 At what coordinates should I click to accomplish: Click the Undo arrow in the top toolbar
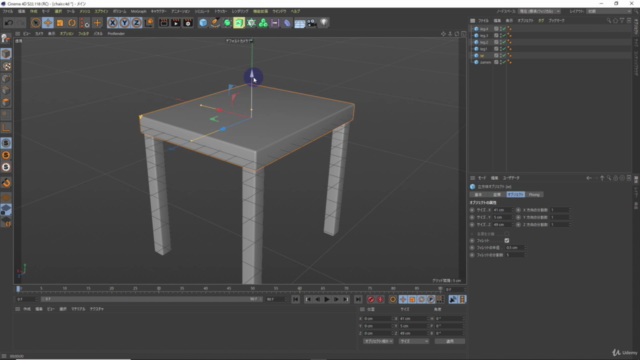9,23
